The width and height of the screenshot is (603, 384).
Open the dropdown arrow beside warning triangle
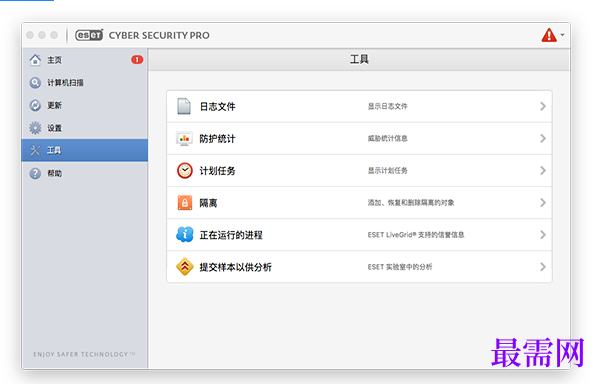[563, 35]
